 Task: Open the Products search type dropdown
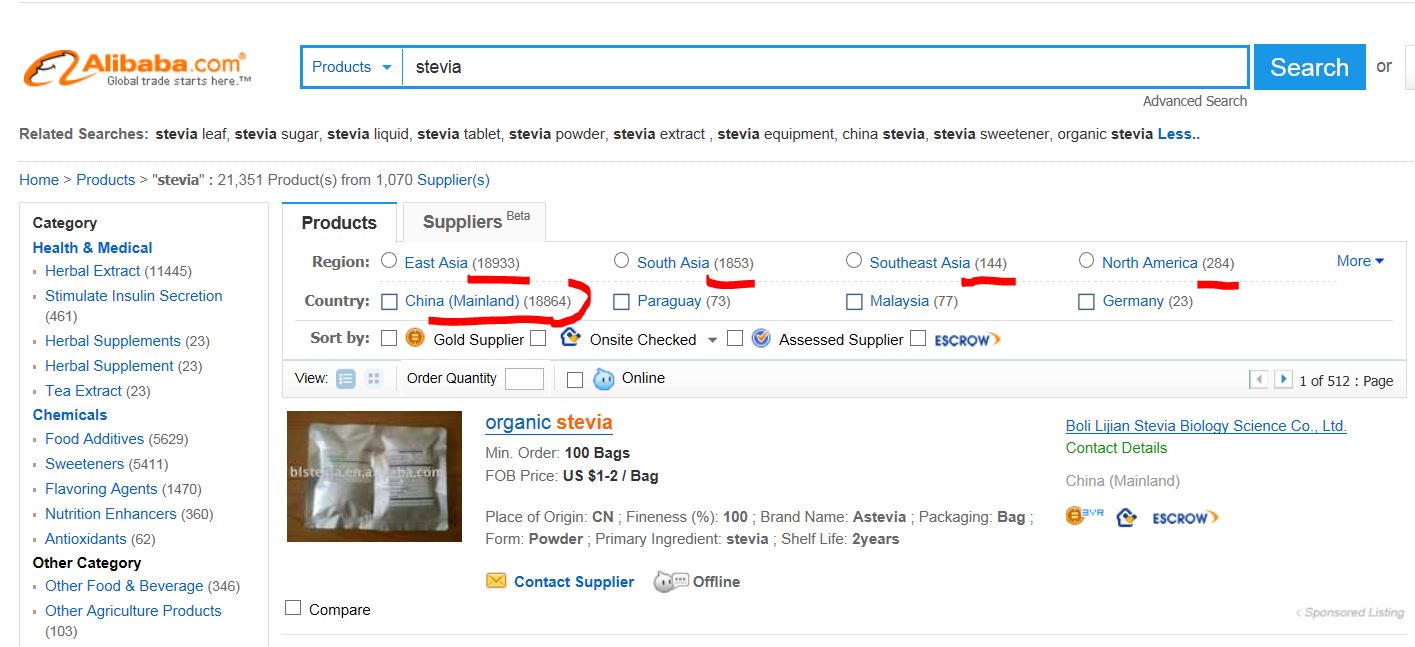pos(352,67)
